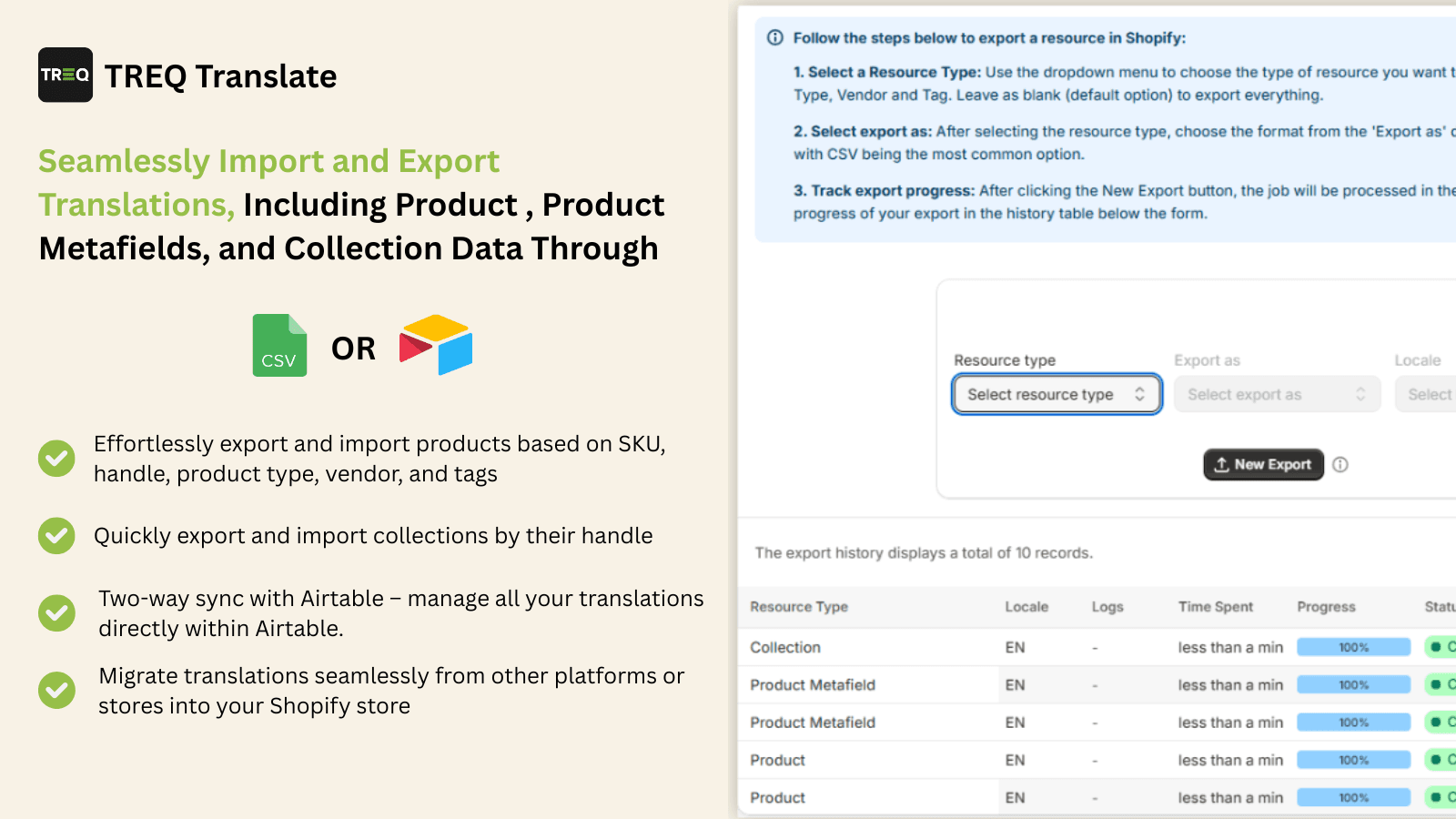Click the checkmark beside the Airtable sync feature
The image size is (1456, 819).
[x=56, y=613]
